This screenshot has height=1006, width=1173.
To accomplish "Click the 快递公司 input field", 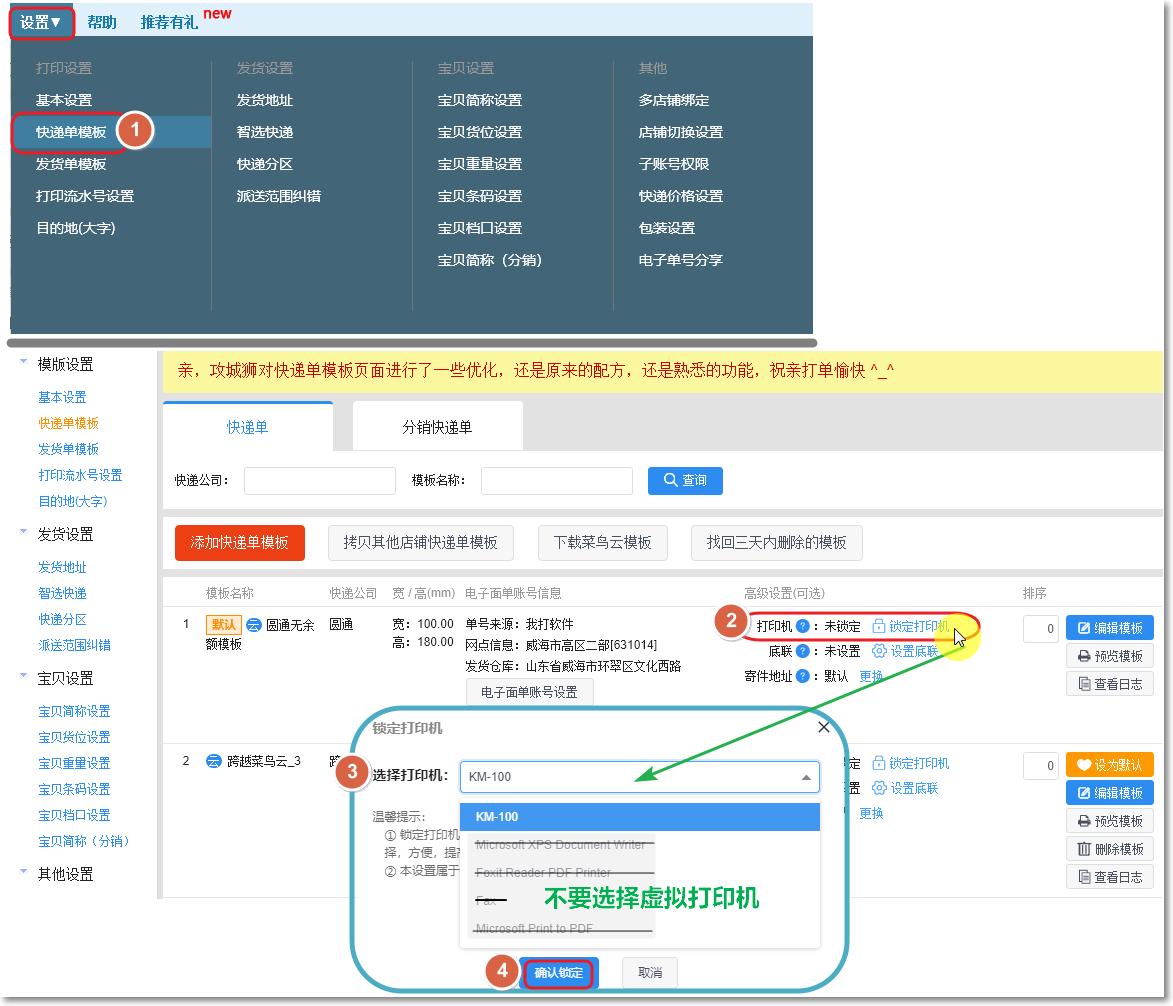I will pyautogui.click(x=320, y=480).
